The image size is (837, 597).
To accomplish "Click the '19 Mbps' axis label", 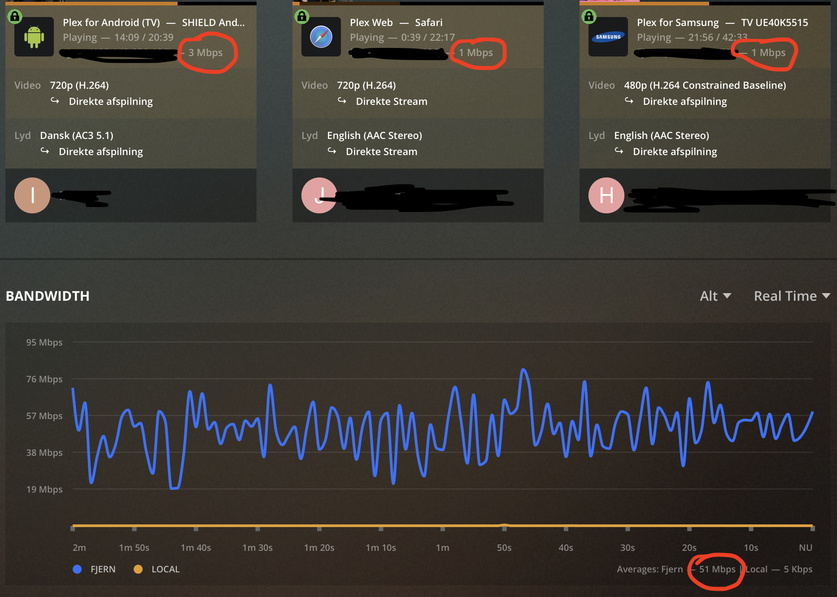I will point(44,489).
